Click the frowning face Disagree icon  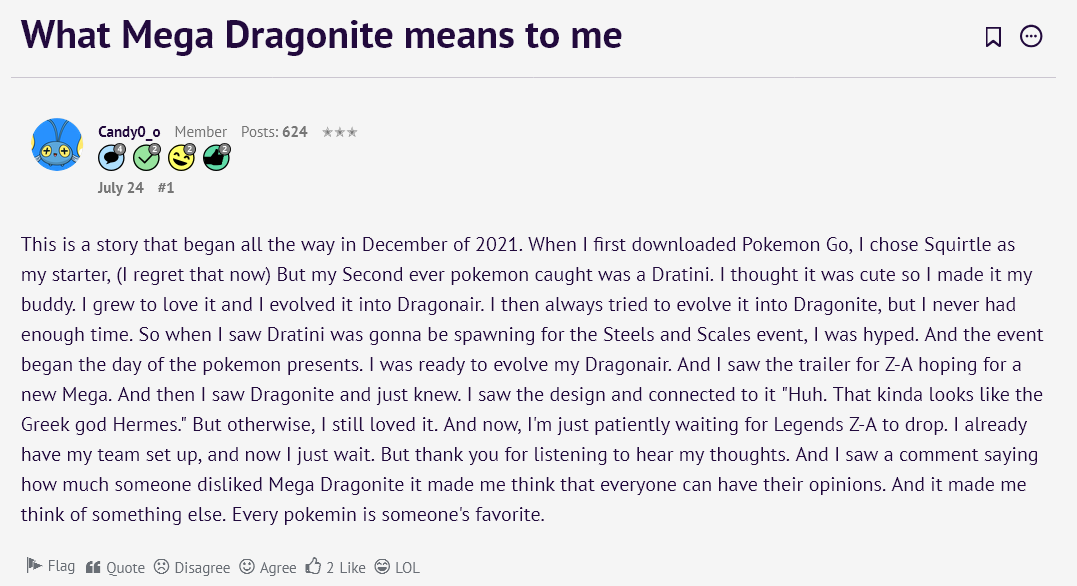pos(161,567)
